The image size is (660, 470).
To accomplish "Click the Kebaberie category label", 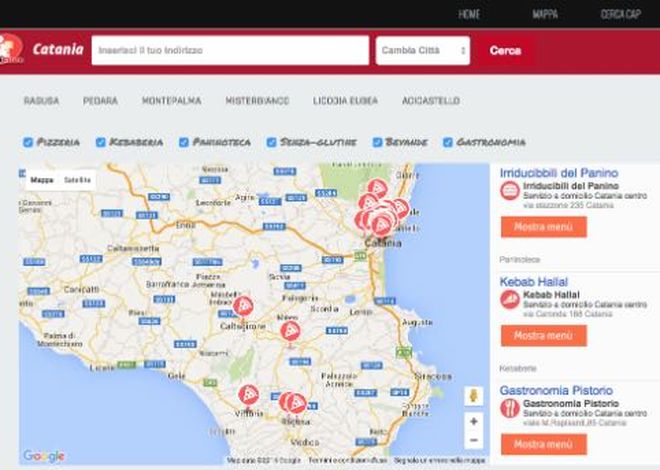I will click(x=518, y=369).
